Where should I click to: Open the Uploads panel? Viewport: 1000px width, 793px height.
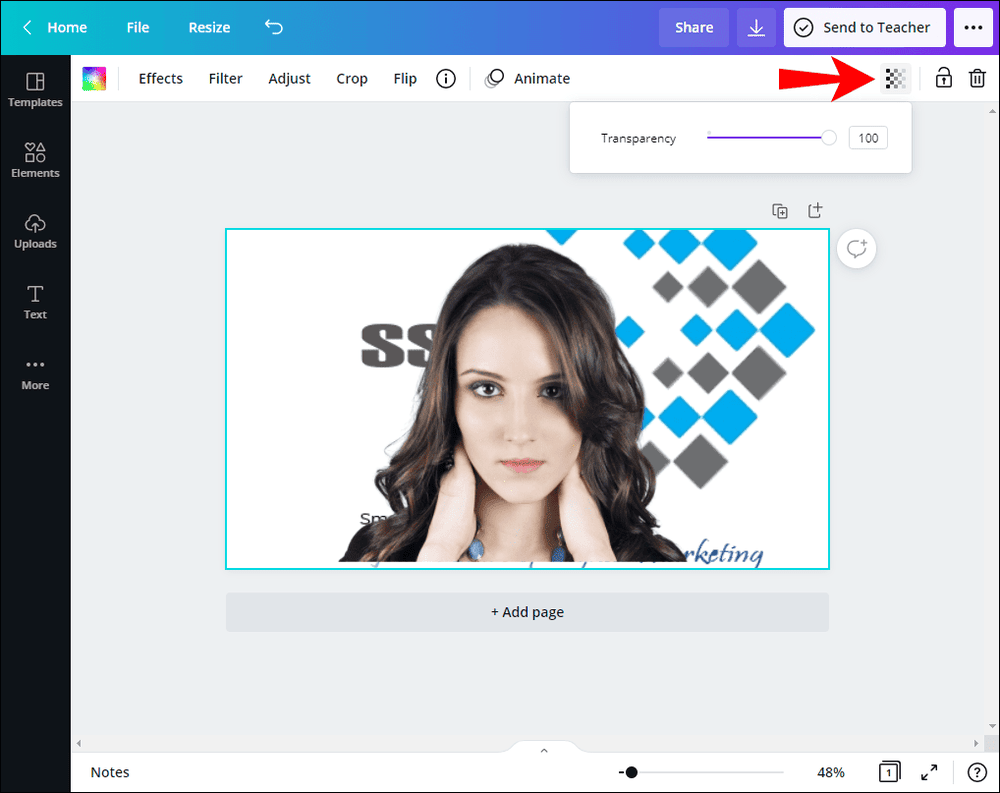click(35, 231)
